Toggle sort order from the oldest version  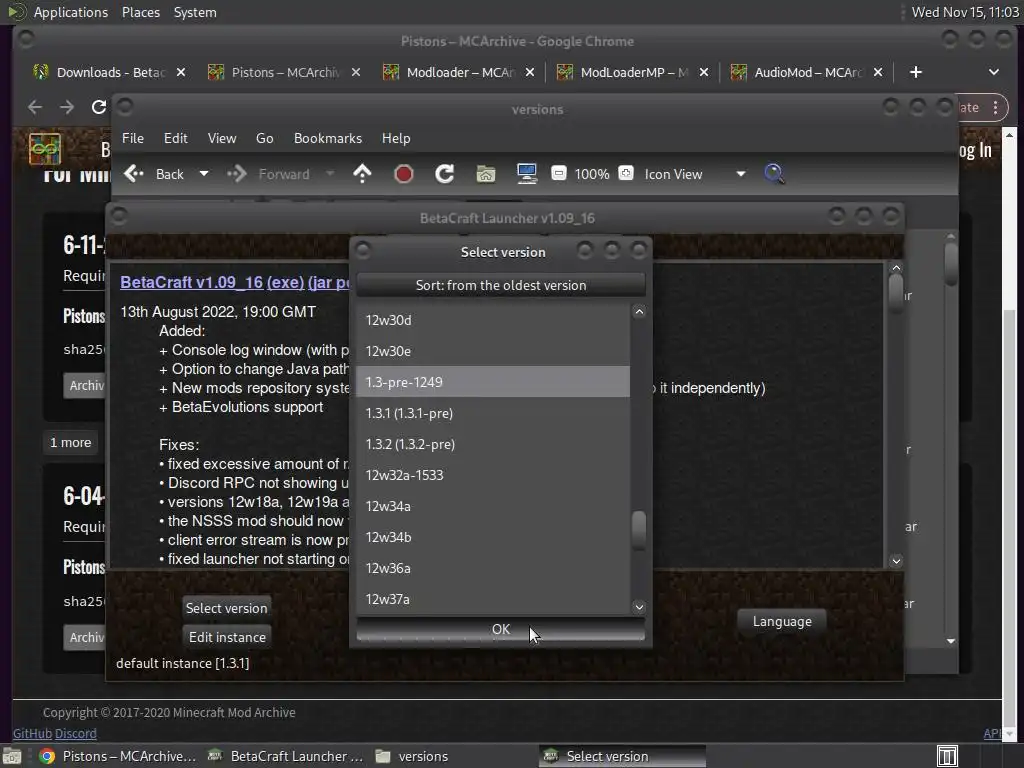pyautogui.click(x=500, y=285)
